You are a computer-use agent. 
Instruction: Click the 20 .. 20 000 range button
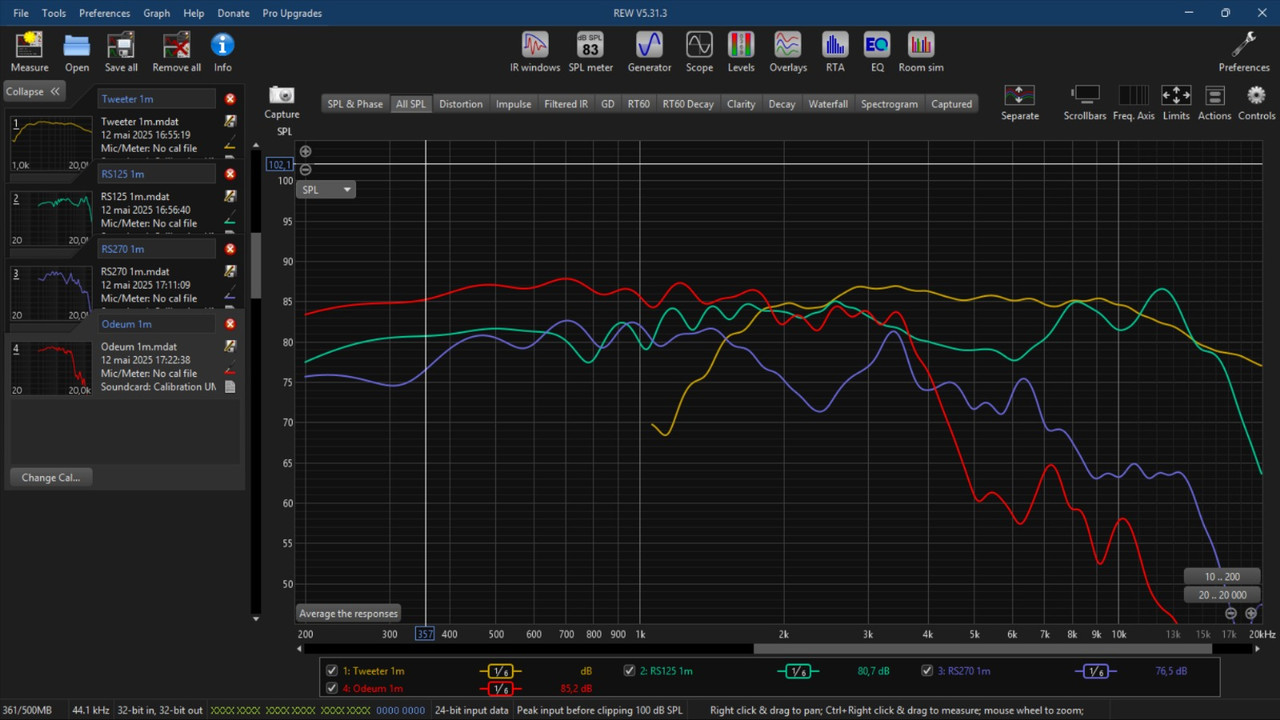(1222, 595)
